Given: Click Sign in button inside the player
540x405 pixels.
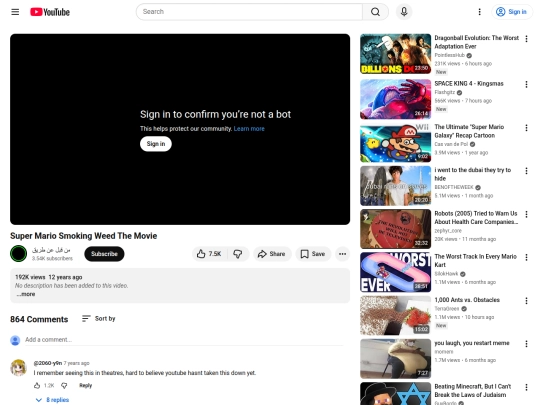Looking at the screenshot, I should coord(156,144).
